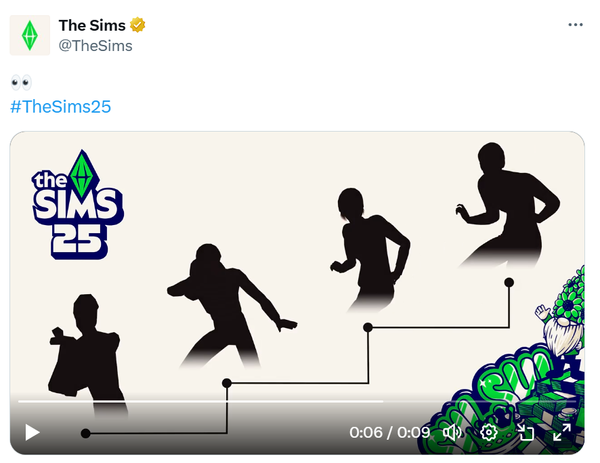Enable picture-in-picture mode icon
Screen dimensions: 600x463
pyautogui.click(x=525, y=432)
